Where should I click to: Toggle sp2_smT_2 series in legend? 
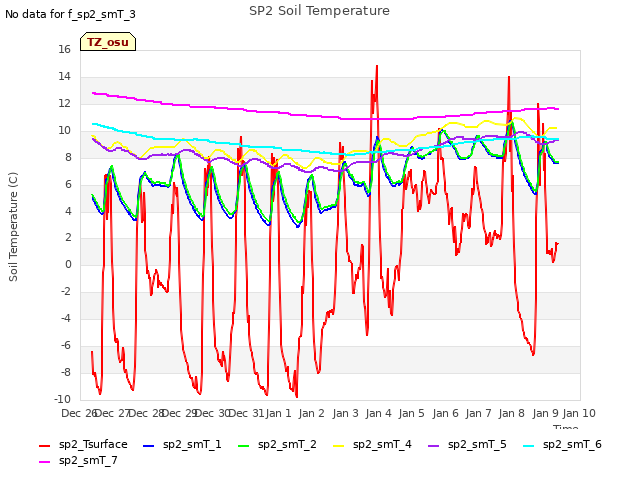coord(277,444)
